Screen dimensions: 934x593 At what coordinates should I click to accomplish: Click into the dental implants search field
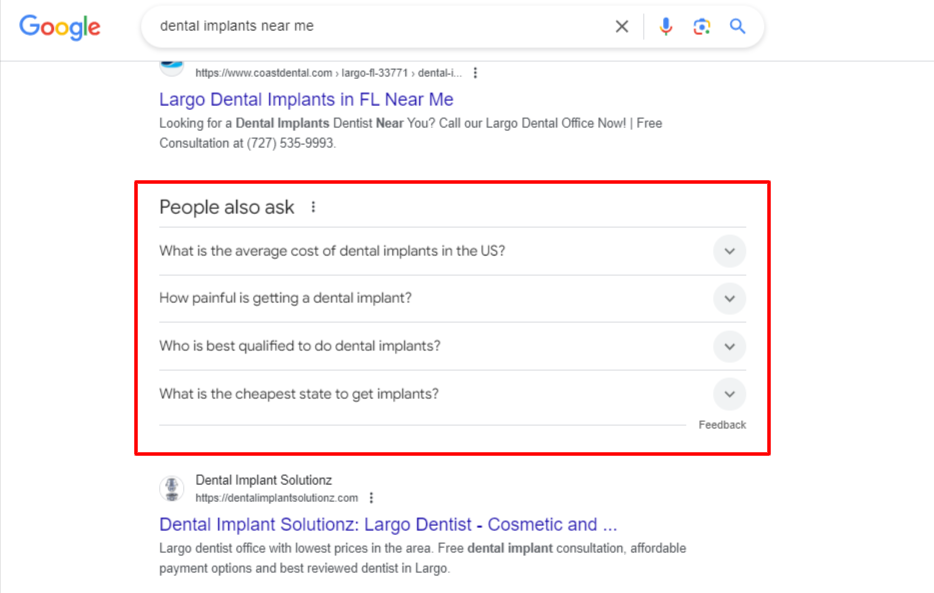point(381,26)
